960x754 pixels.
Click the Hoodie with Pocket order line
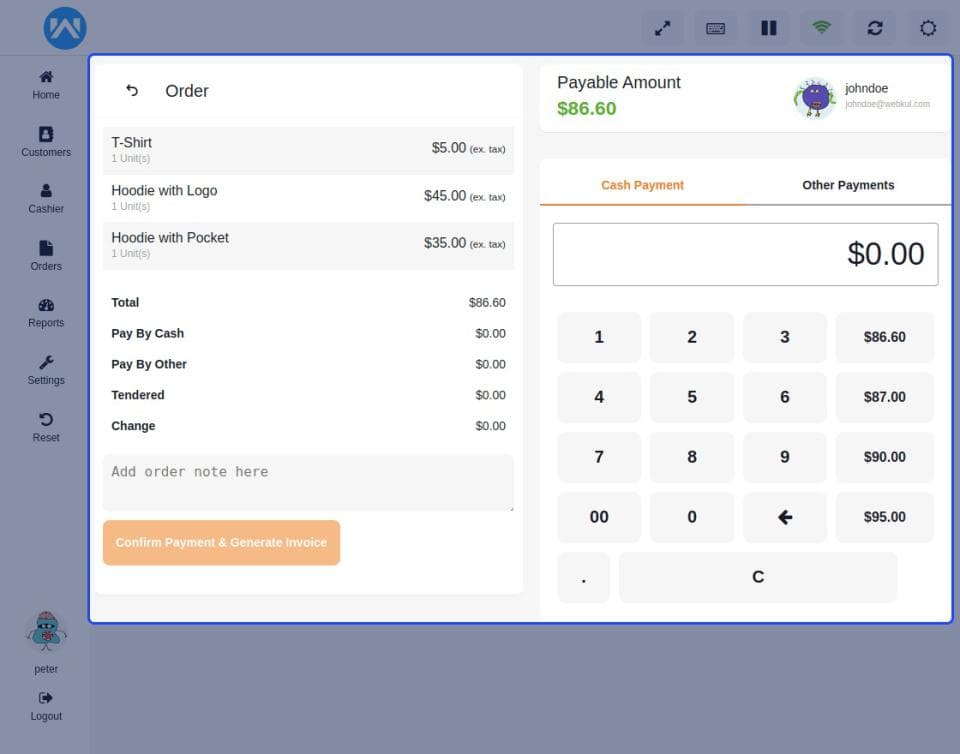click(308, 245)
